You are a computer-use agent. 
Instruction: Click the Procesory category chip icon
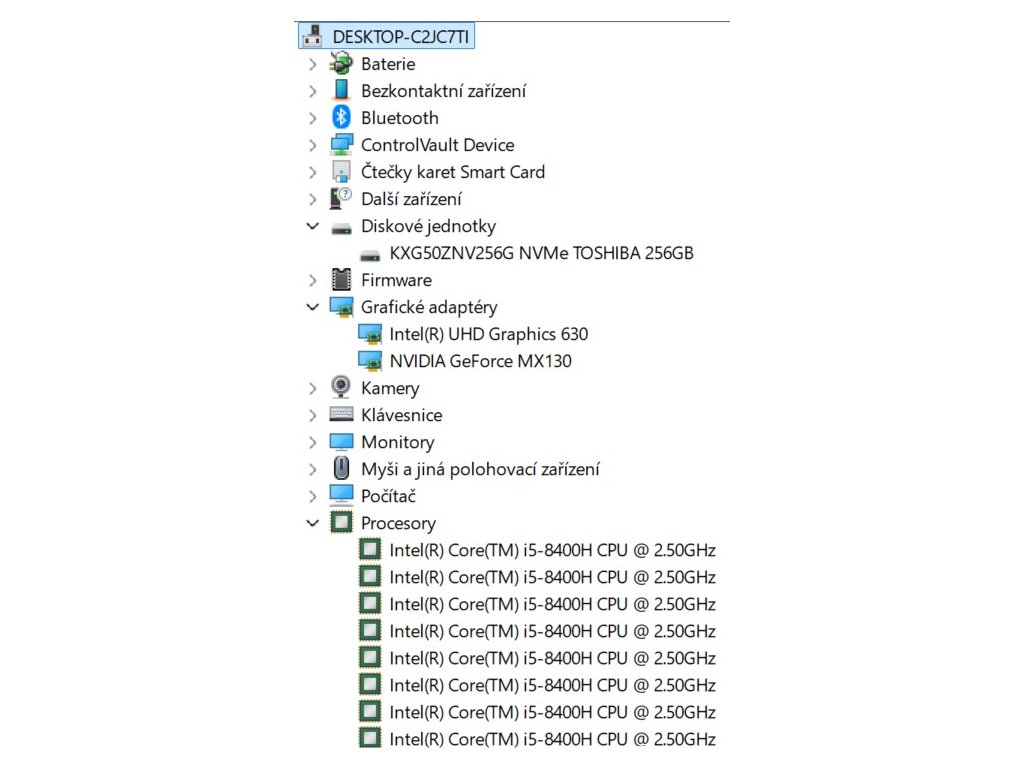click(341, 522)
